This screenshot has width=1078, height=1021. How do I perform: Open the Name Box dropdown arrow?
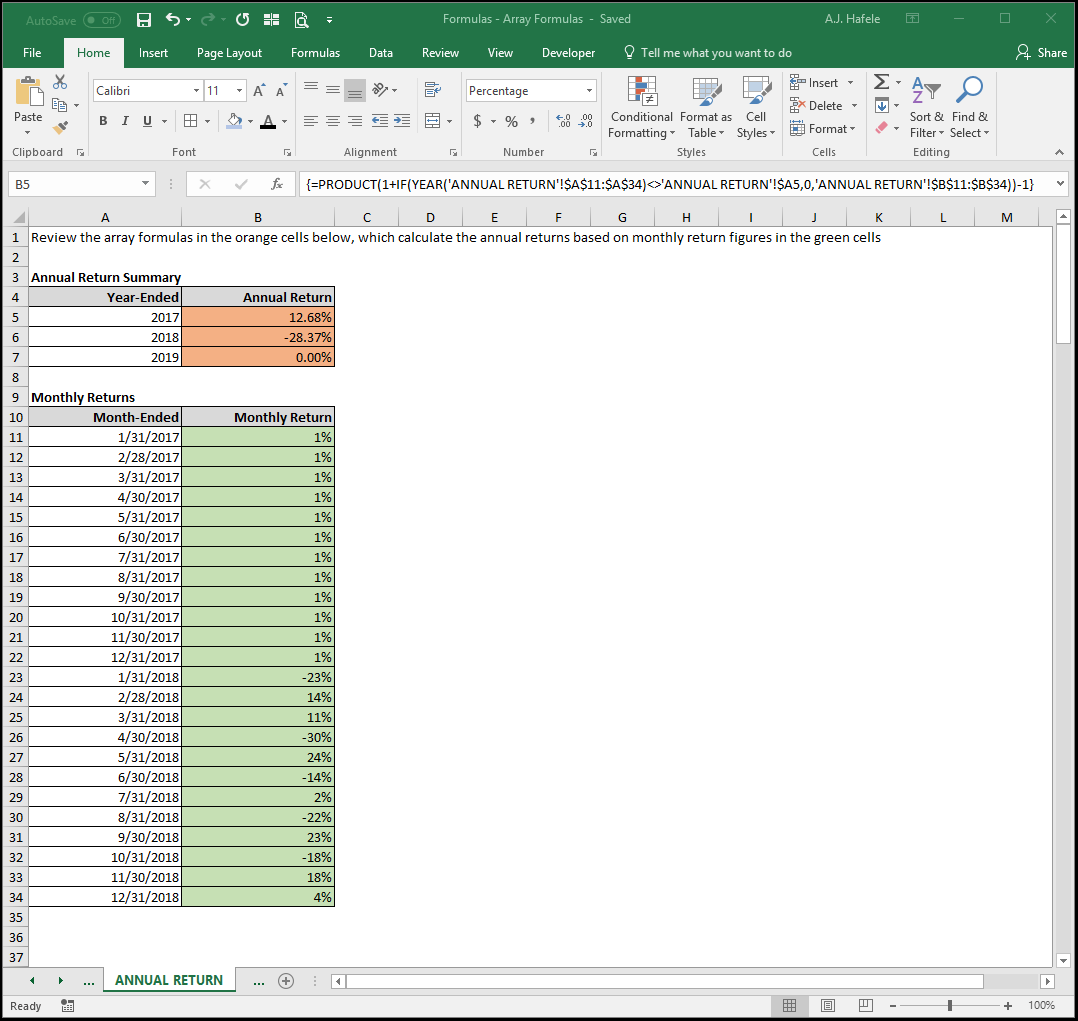145,184
